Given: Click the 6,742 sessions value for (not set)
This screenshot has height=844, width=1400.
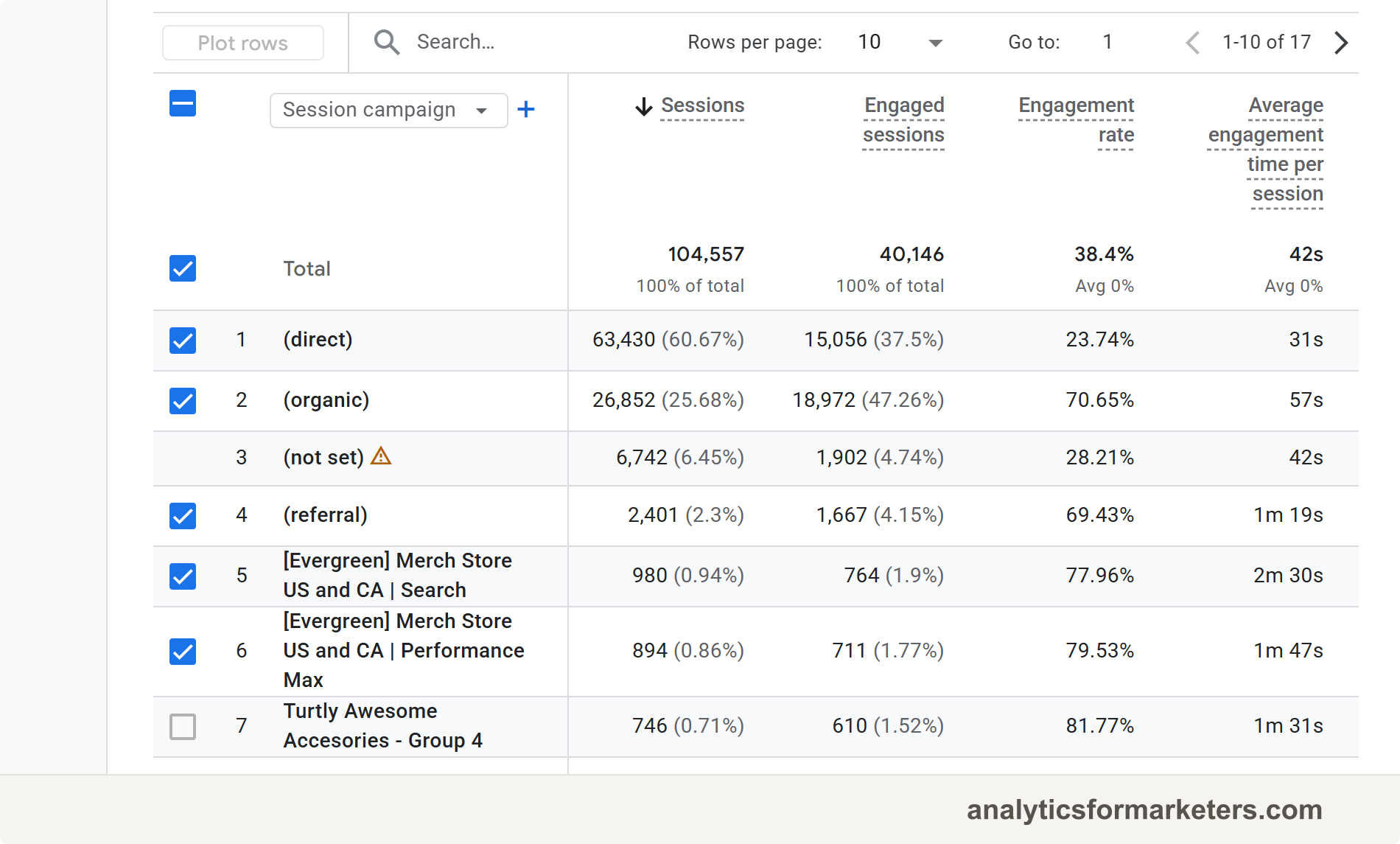Looking at the screenshot, I should (x=642, y=458).
